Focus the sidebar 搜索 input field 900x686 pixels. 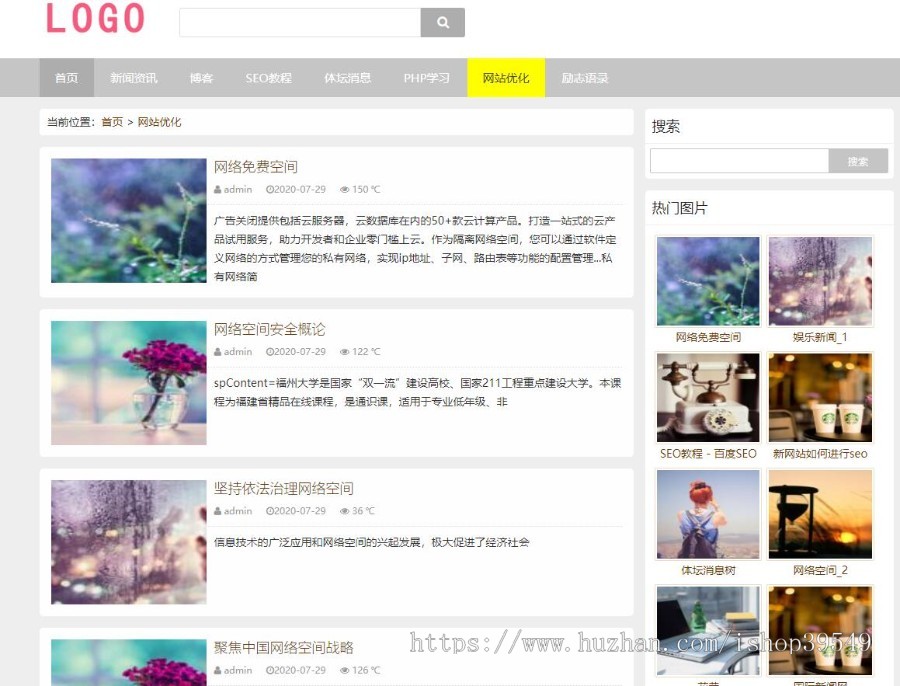coord(739,161)
